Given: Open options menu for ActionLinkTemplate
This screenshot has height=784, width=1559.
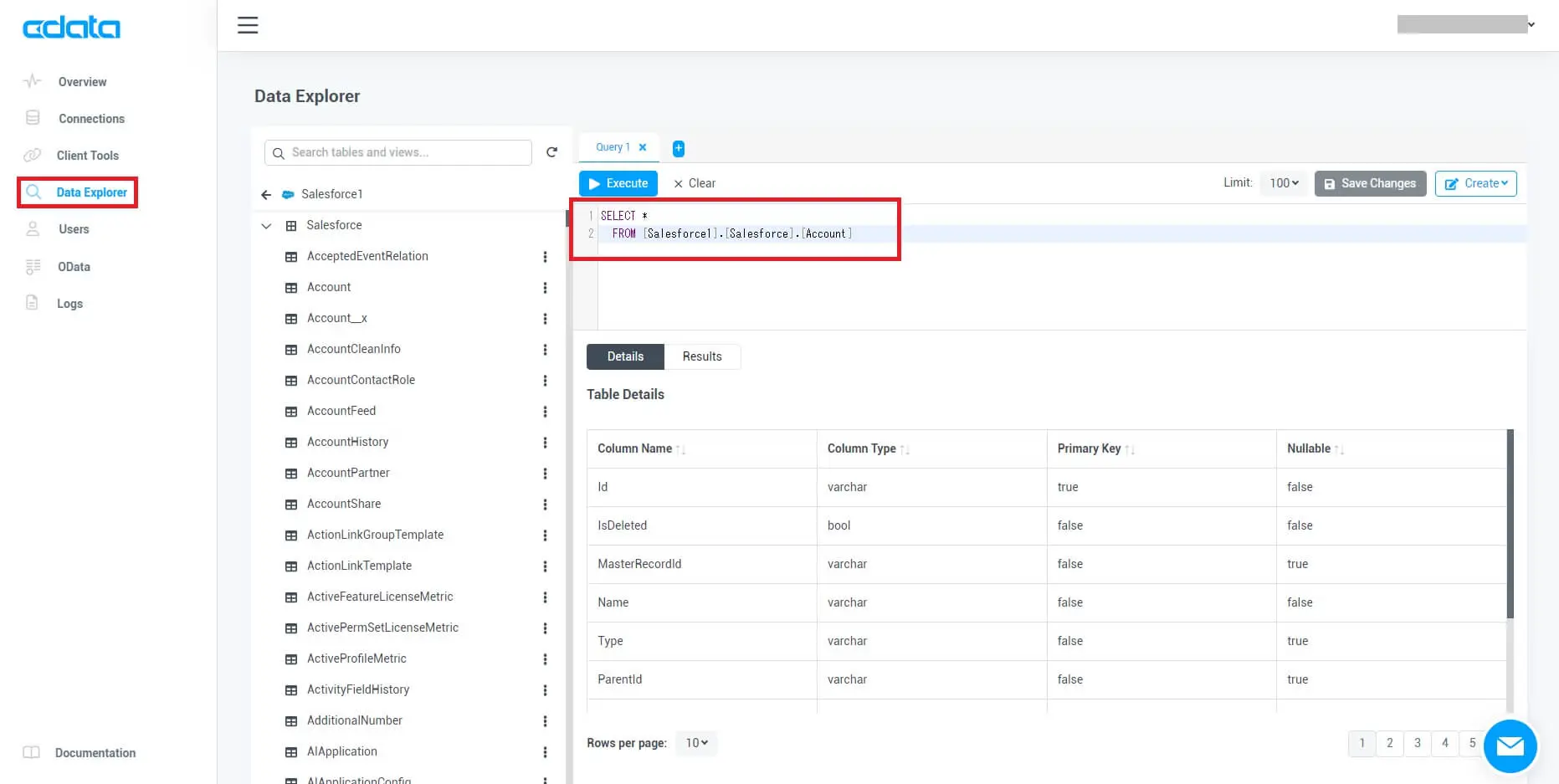Looking at the screenshot, I should [545, 566].
